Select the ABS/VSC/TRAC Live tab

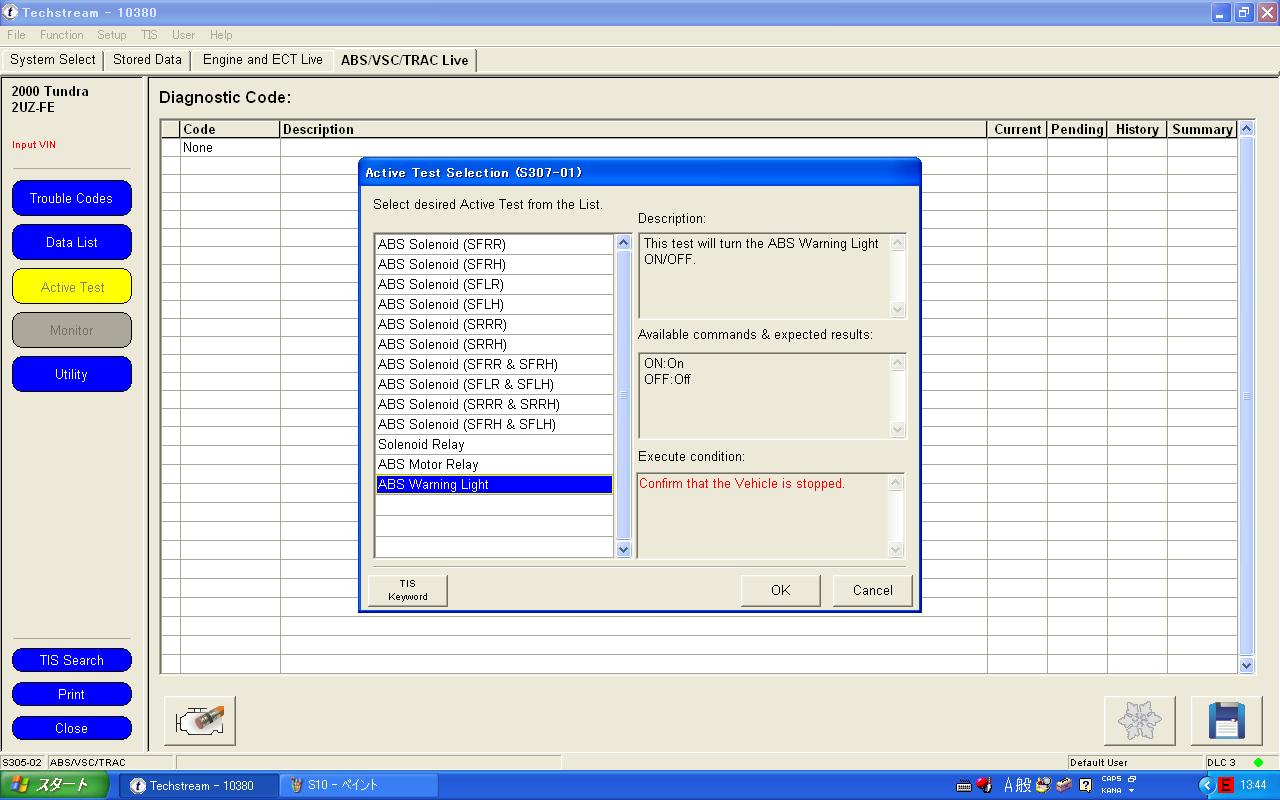[x=405, y=60]
